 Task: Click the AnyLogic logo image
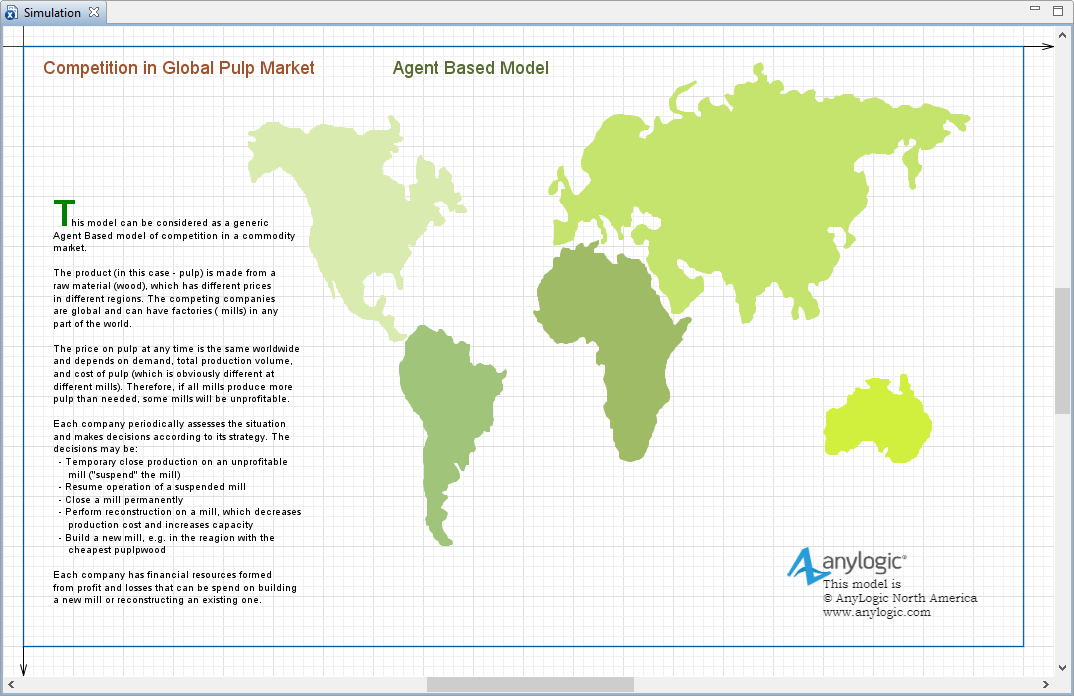(847, 565)
